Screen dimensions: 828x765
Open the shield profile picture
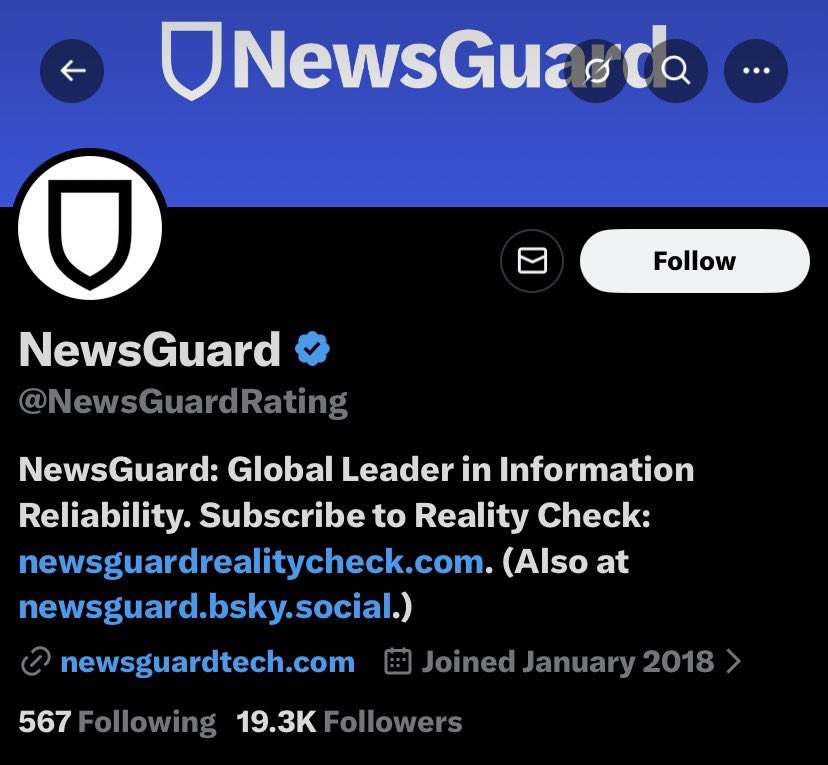(90, 228)
